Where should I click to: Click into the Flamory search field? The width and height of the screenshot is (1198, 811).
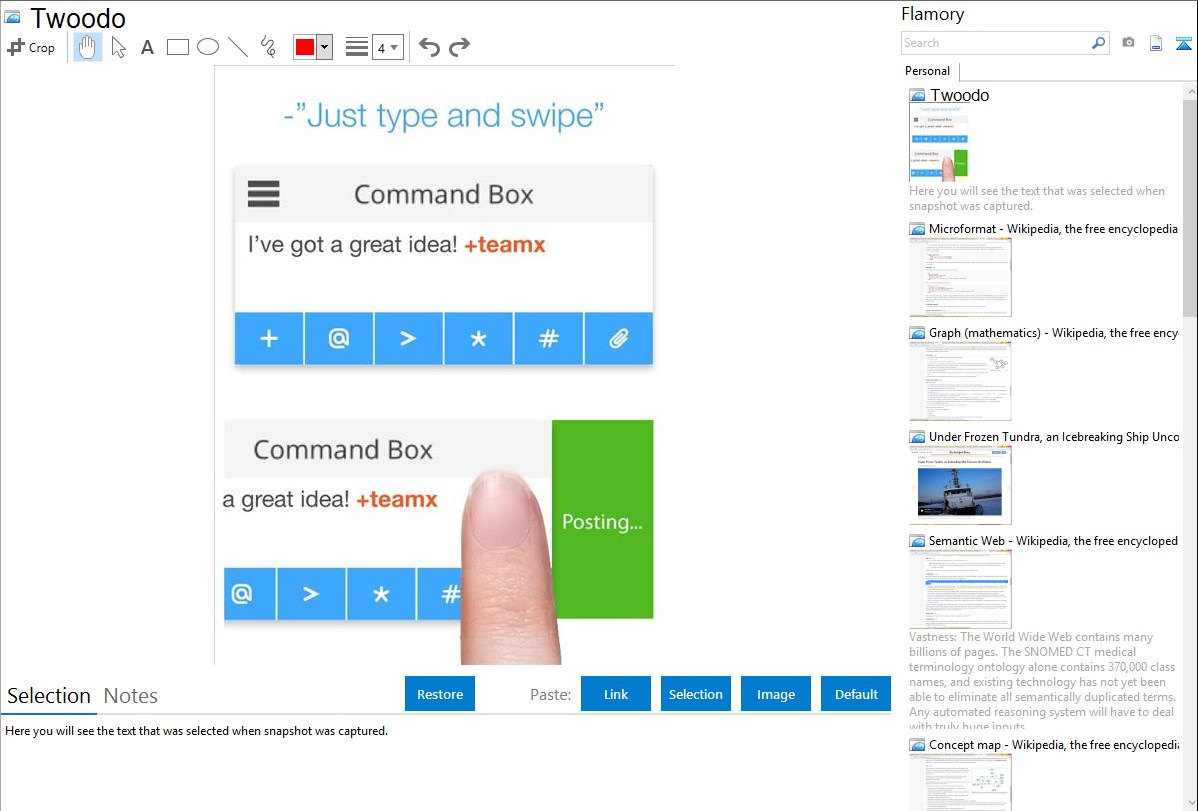pos(995,43)
